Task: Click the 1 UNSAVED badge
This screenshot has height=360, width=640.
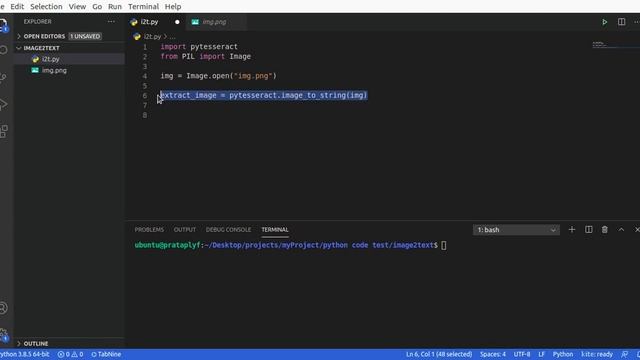Action: point(85,36)
